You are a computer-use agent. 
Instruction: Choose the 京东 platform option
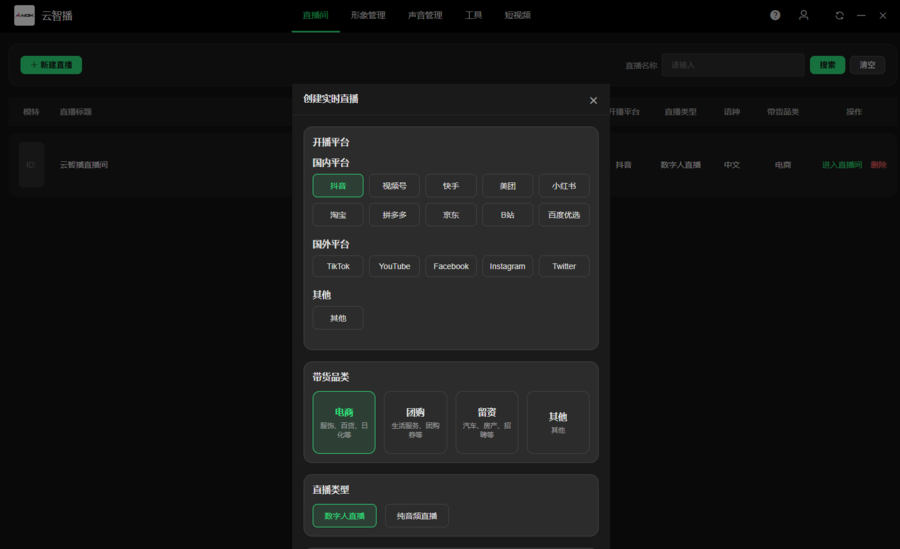[451, 215]
